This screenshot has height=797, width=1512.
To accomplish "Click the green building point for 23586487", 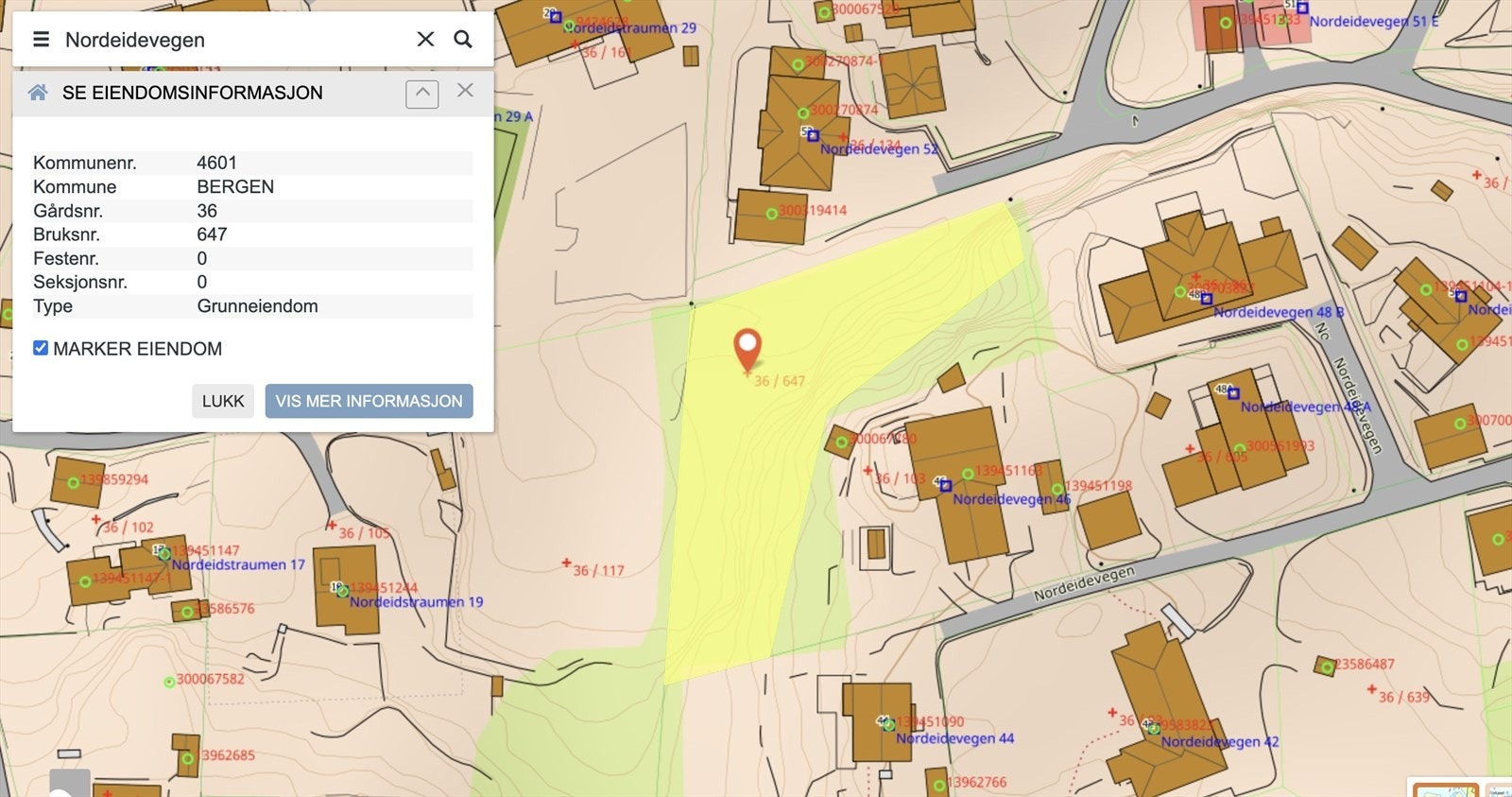I will (1327, 667).
